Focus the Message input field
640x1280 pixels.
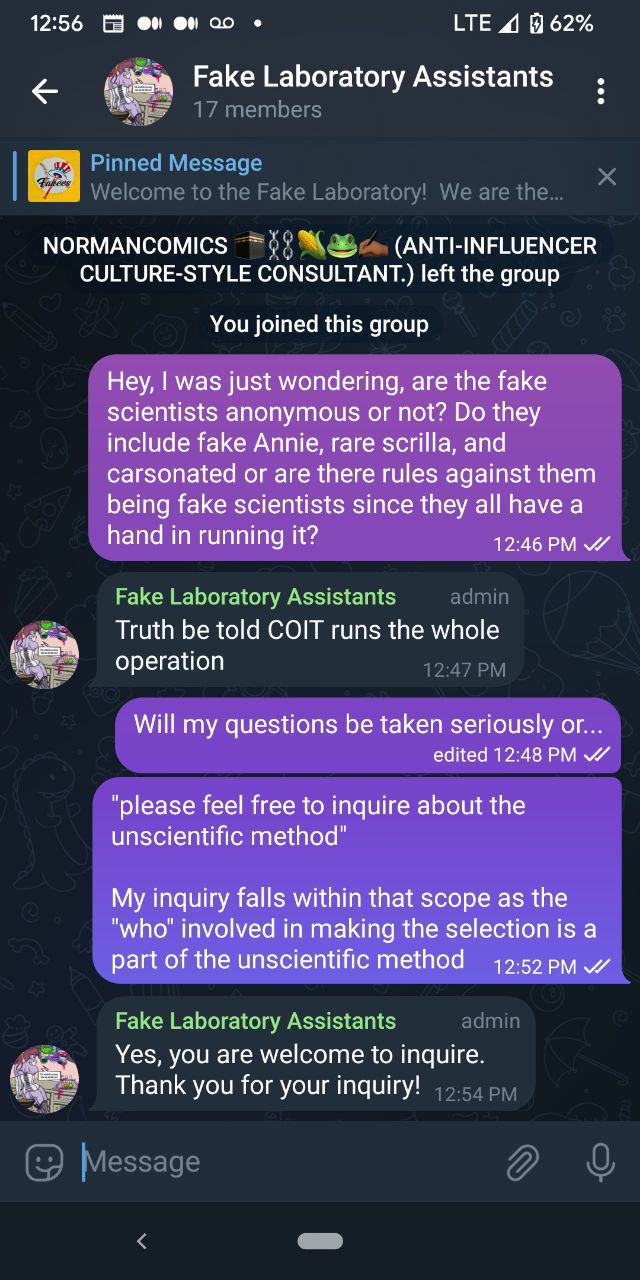pos(285,1162)
